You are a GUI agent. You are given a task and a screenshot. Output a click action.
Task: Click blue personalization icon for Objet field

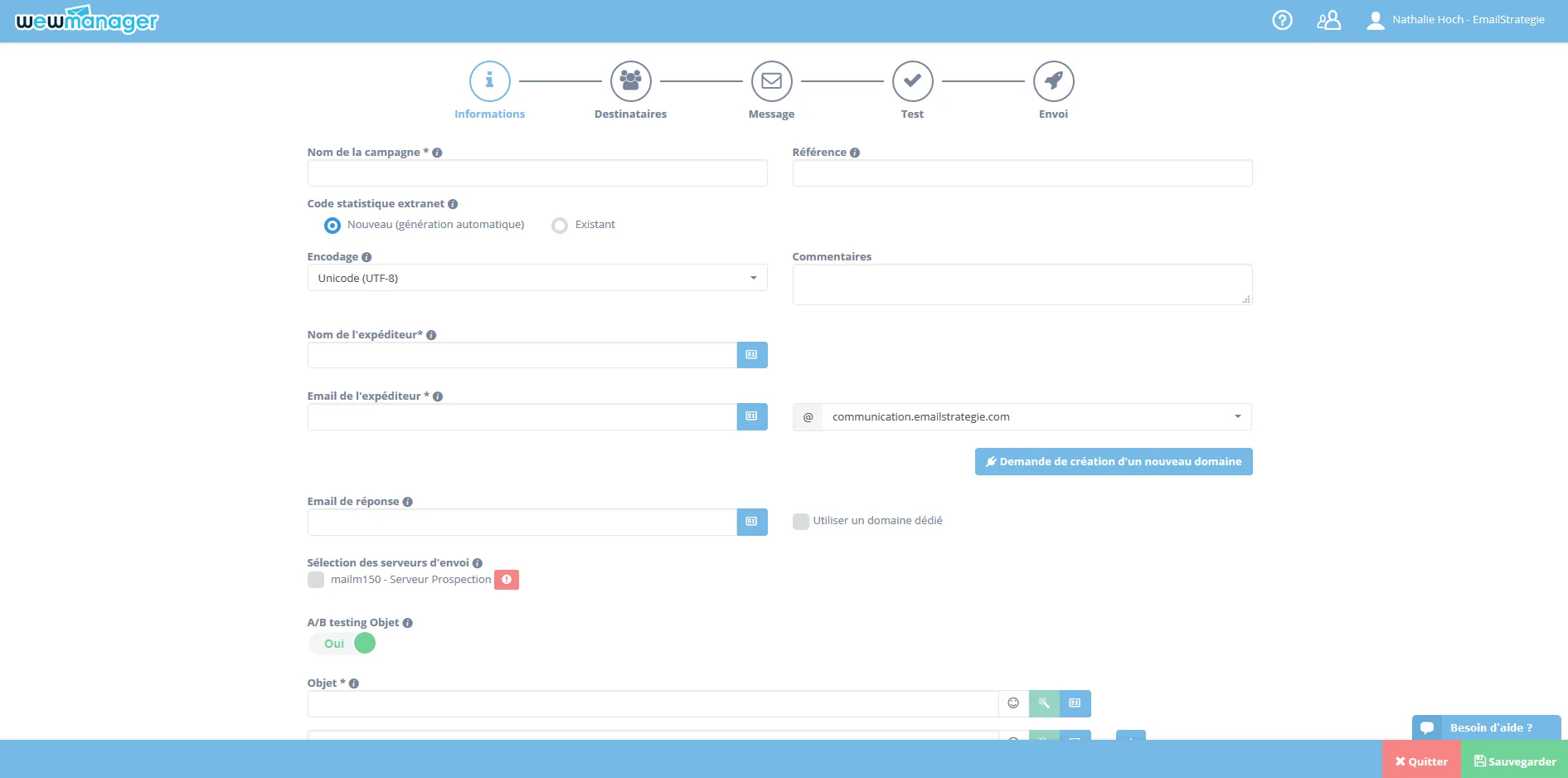point(1075,703)
